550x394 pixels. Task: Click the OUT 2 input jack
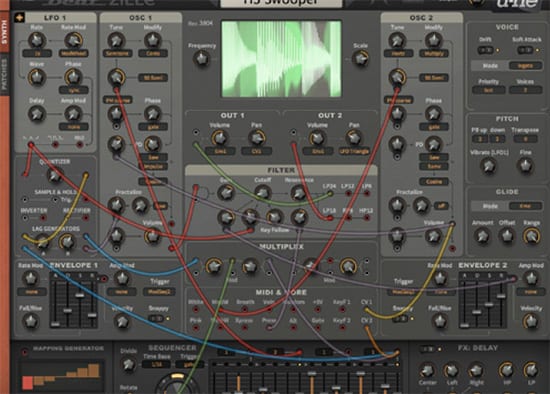[293, 133]
